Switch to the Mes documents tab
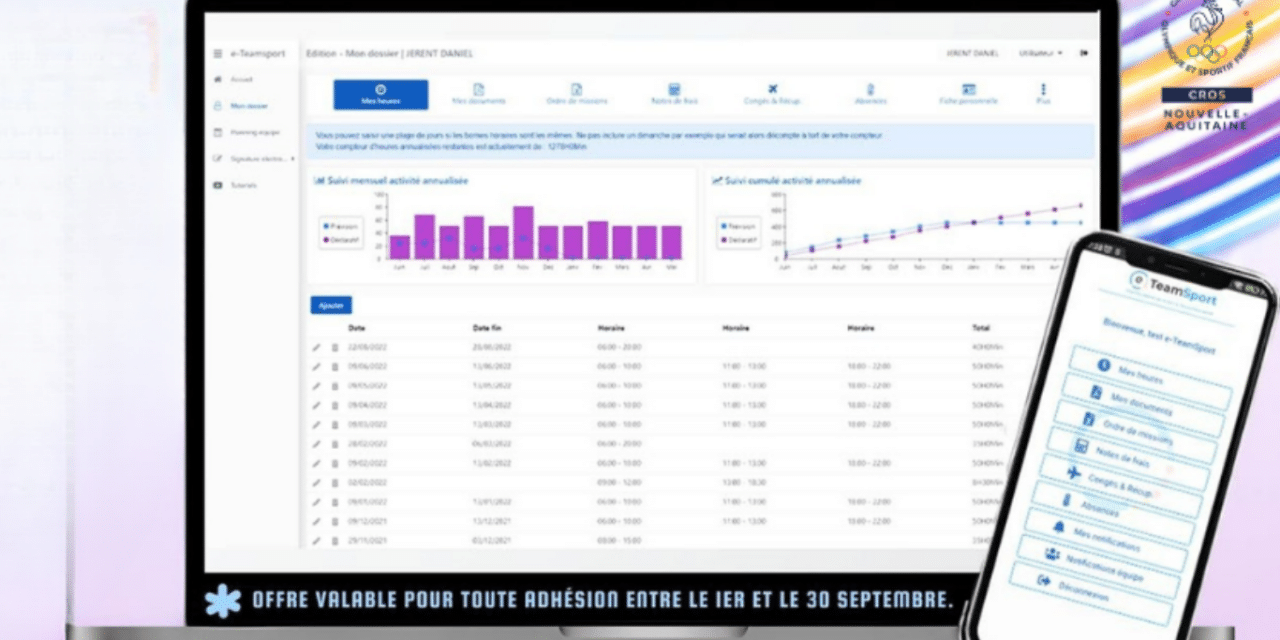Screen dimensions: 1280x640 478,95
